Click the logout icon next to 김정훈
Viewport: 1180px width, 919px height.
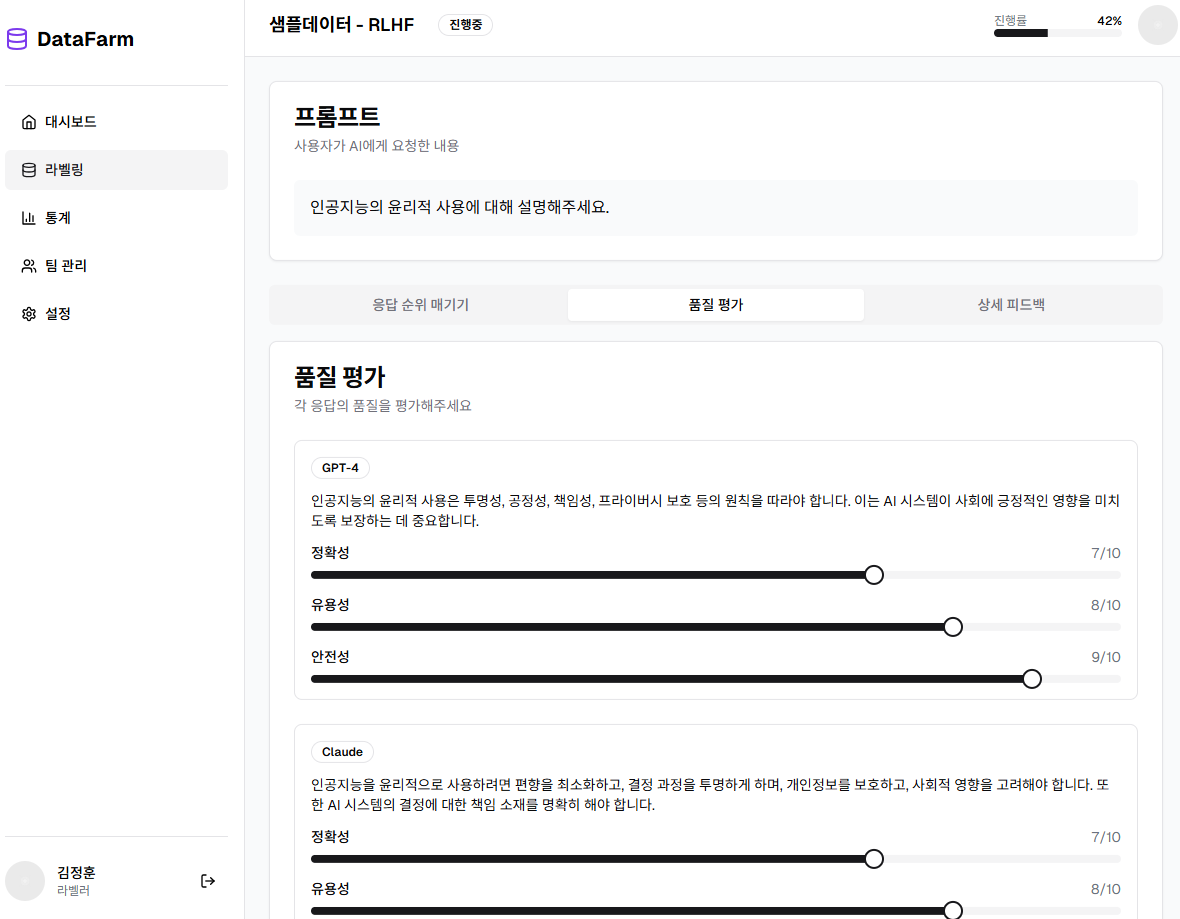point(208,880)
